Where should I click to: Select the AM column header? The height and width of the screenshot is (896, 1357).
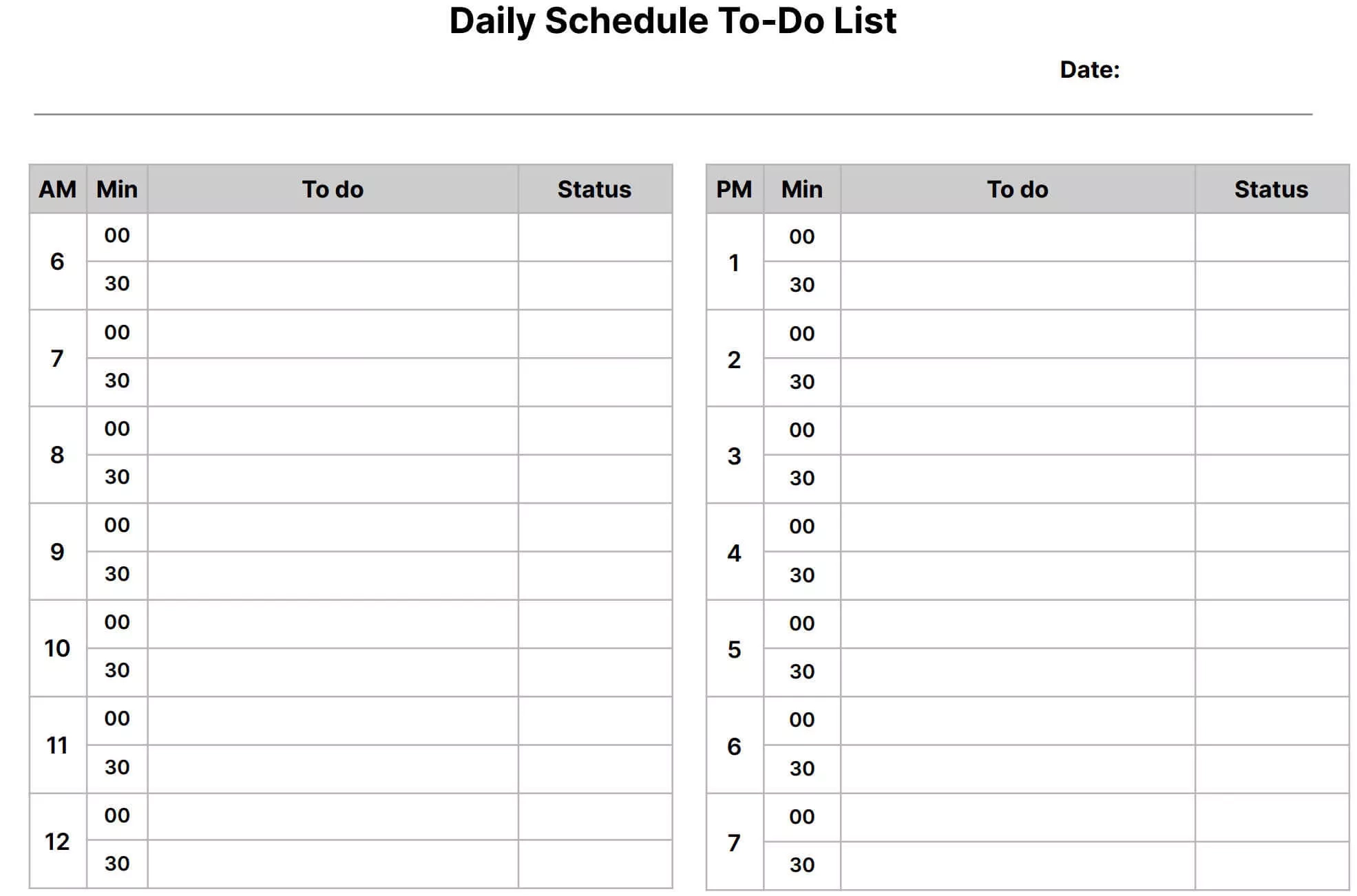point(58,189)
